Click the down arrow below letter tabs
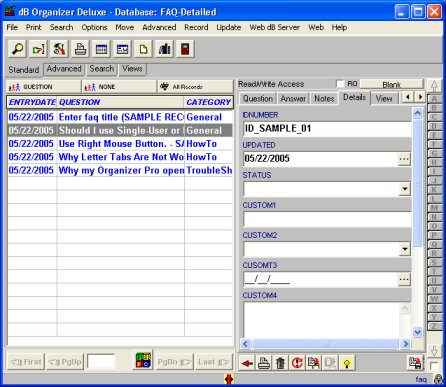This screenshot has width=446, height=387. [434, 351]
